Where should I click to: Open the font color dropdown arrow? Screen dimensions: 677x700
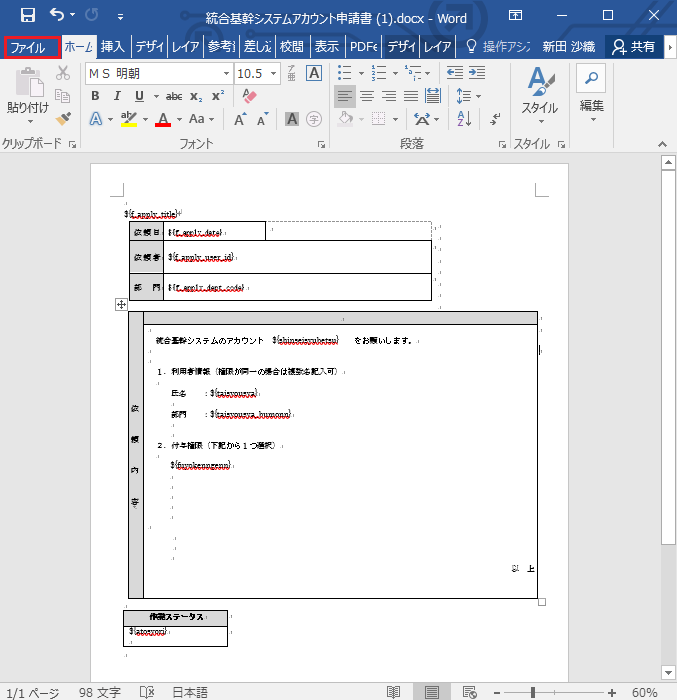pos(179,119)
